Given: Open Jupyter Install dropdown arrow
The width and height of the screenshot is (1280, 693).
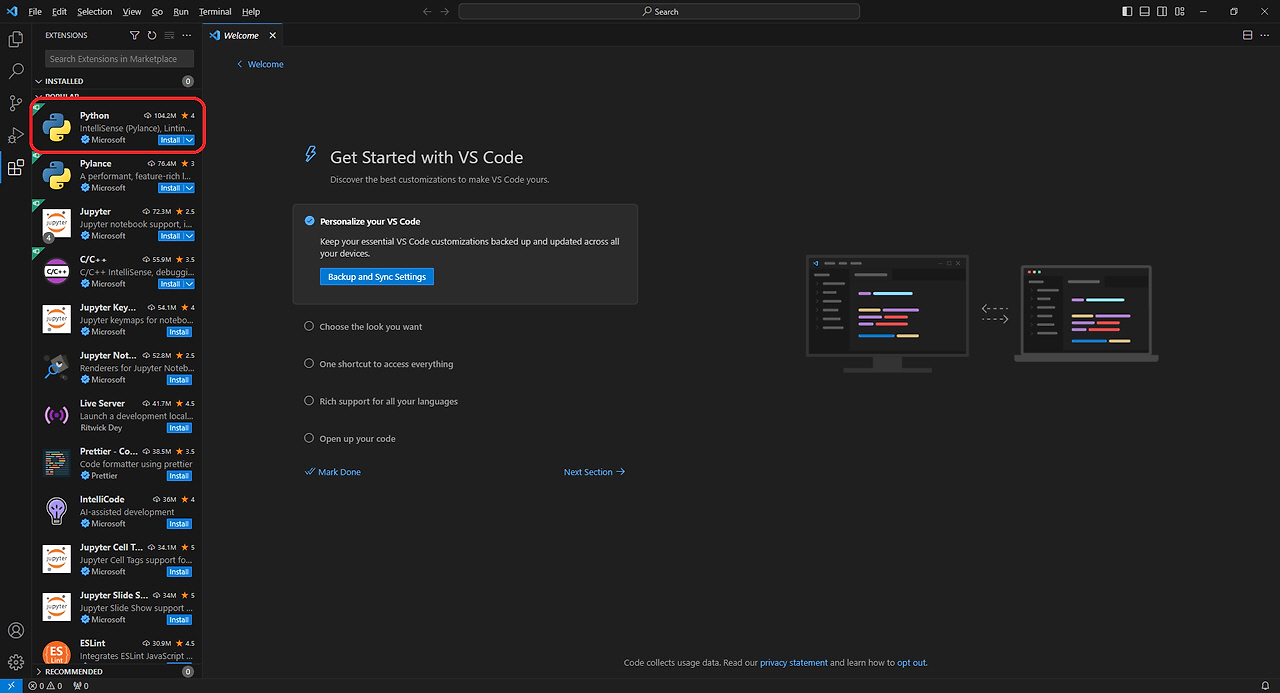Looking at the screenshot, I should [x=189, y=236].
